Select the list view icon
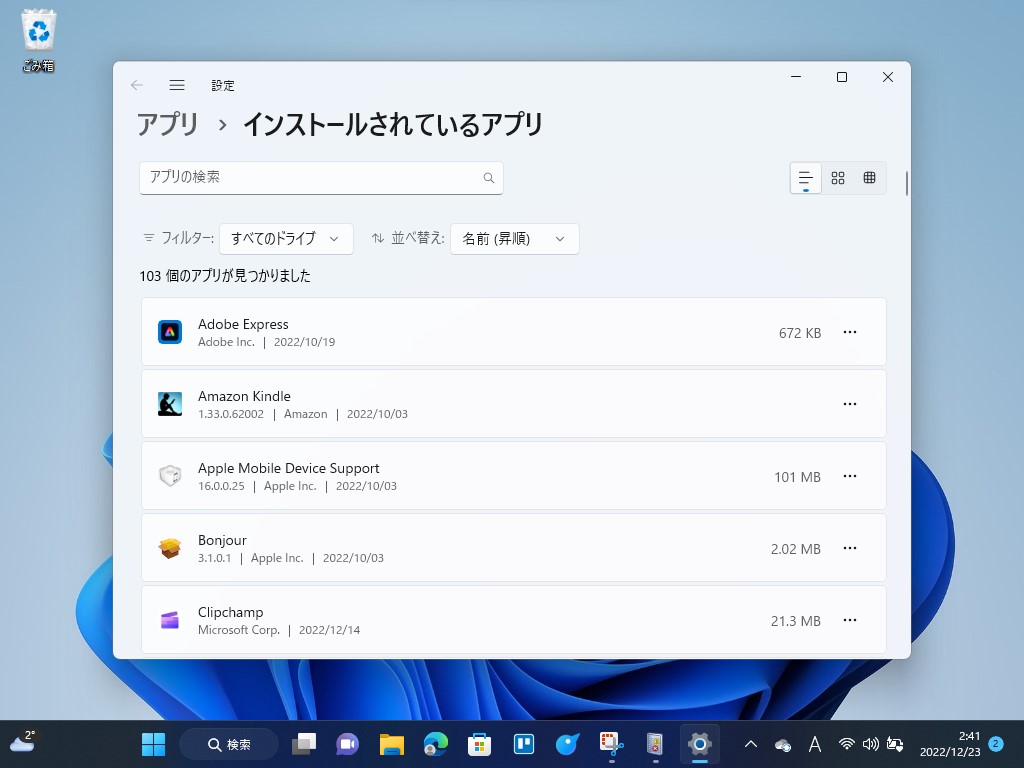Screen dimensions: 1024x768 805,177
